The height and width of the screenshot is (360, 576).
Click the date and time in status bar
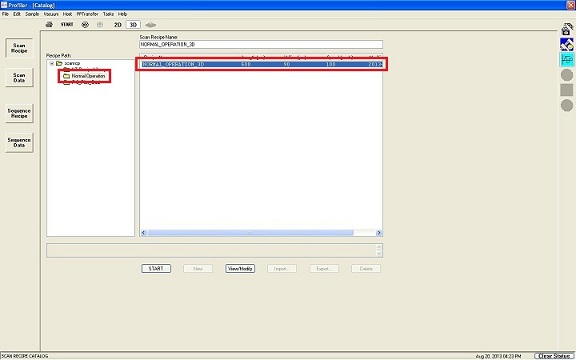point(498,356)
